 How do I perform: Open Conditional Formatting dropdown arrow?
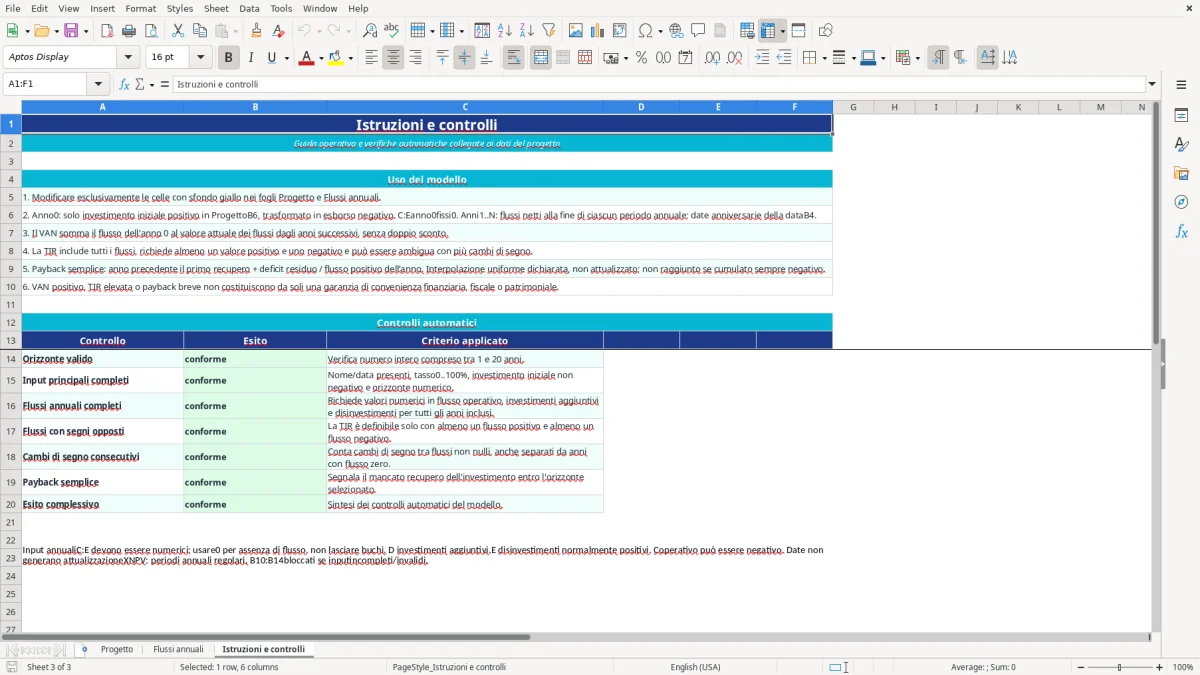click(917, 58)
